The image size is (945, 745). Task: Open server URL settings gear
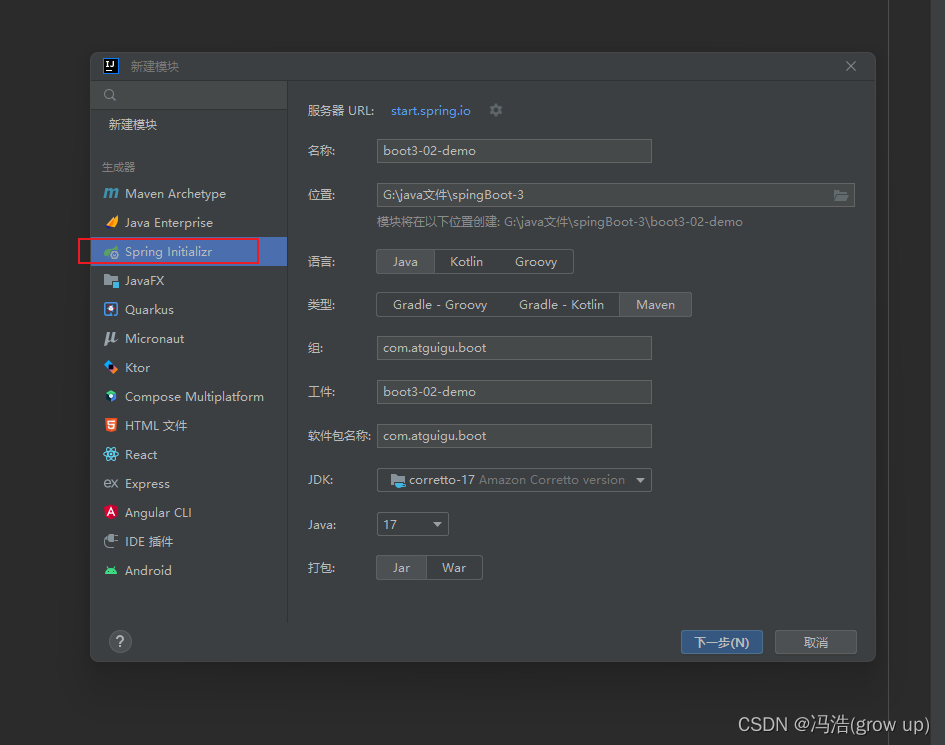pyautogui.click(x=496, y=110)
